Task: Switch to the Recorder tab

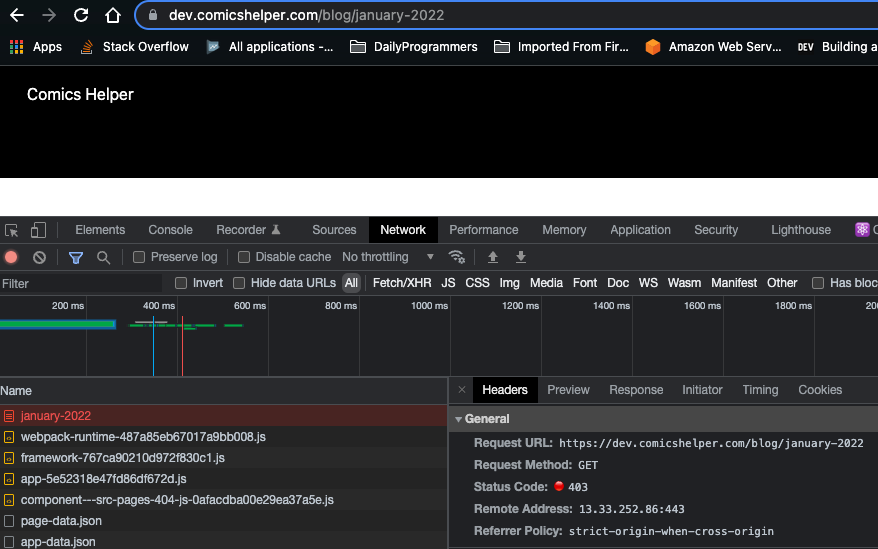Action: click(x=249, y=230)
